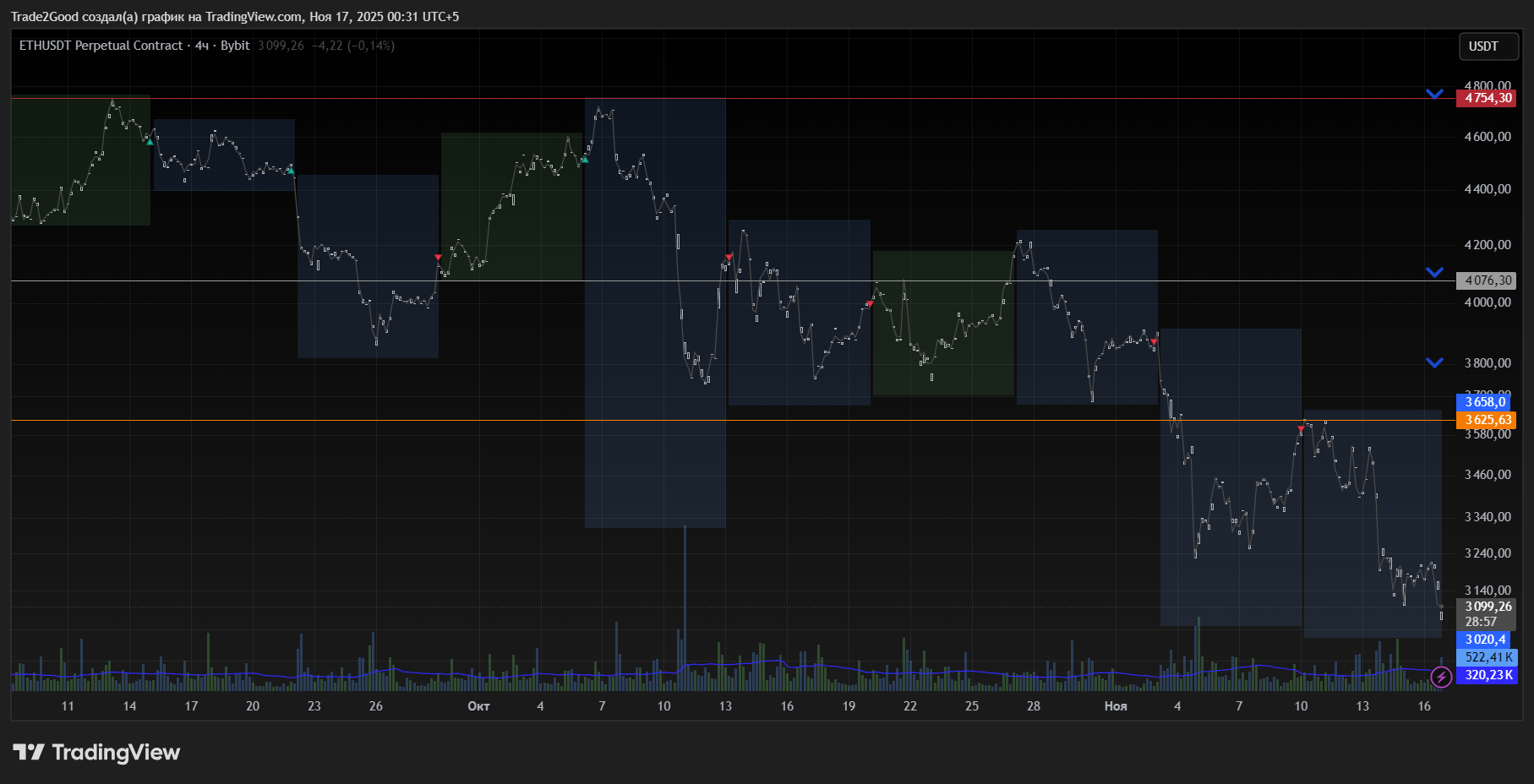
Task: Click the ETHUSDT Perpetual Contract symbol title
Action: click(101, 46)
